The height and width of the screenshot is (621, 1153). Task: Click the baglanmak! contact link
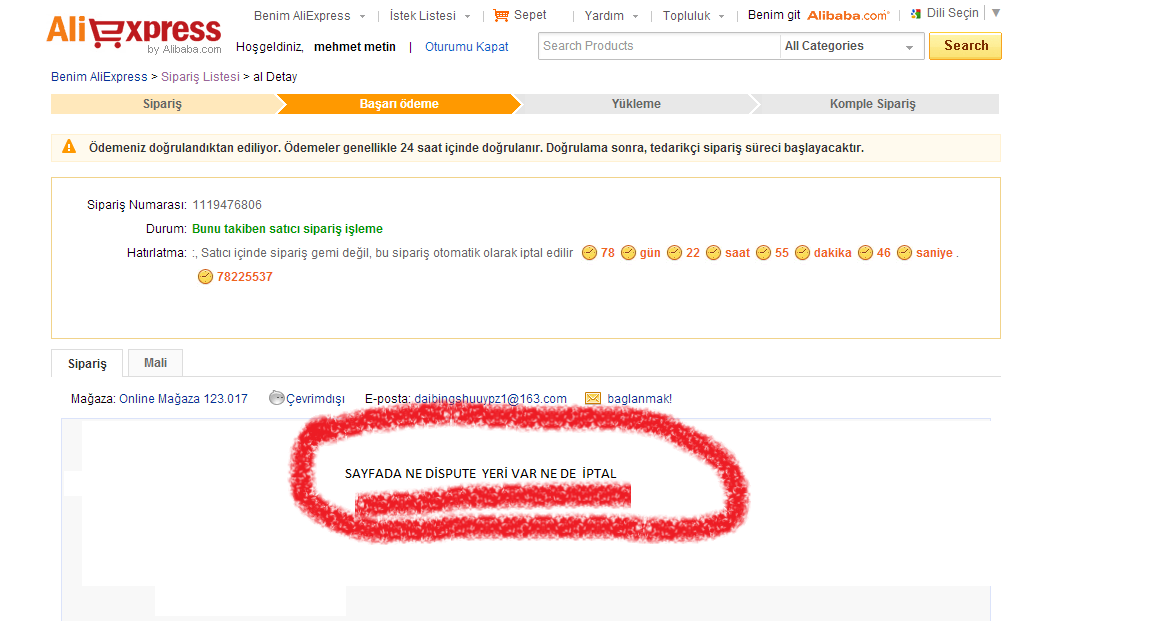pyautogui.click(x=640, y=399)
